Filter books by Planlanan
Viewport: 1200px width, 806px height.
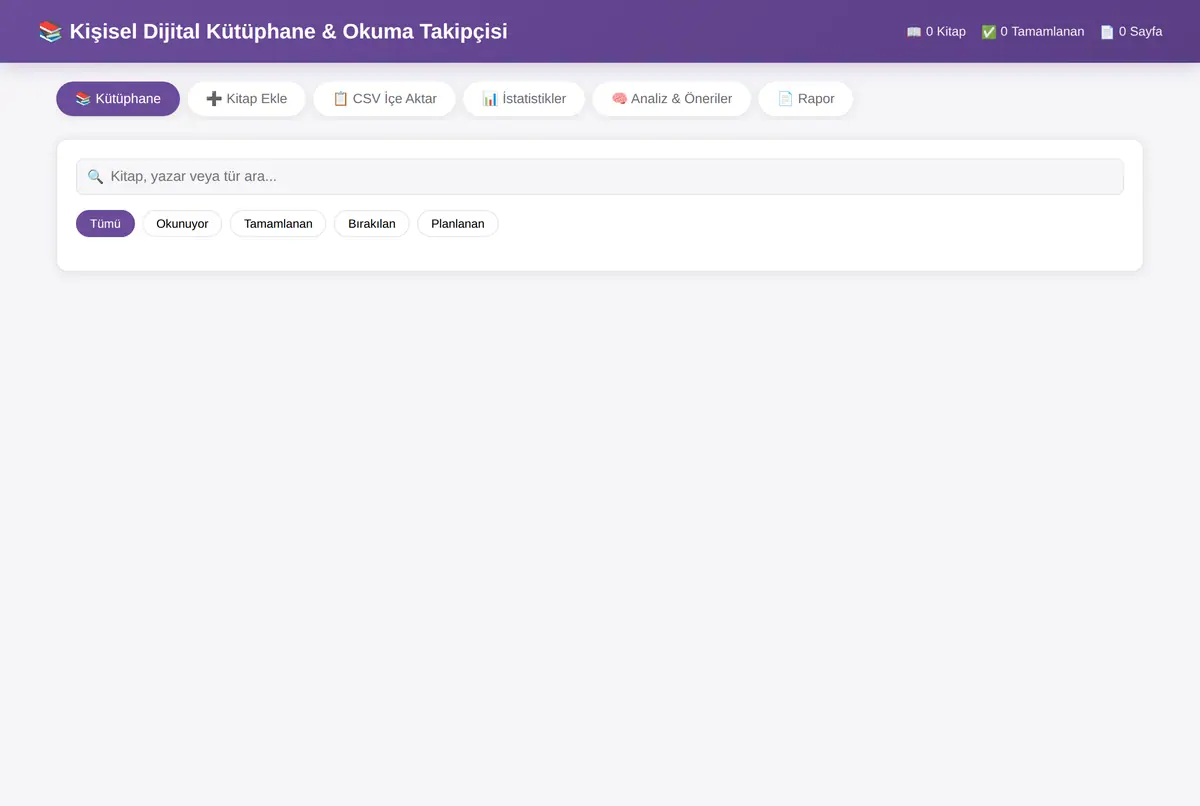point(458,224)
